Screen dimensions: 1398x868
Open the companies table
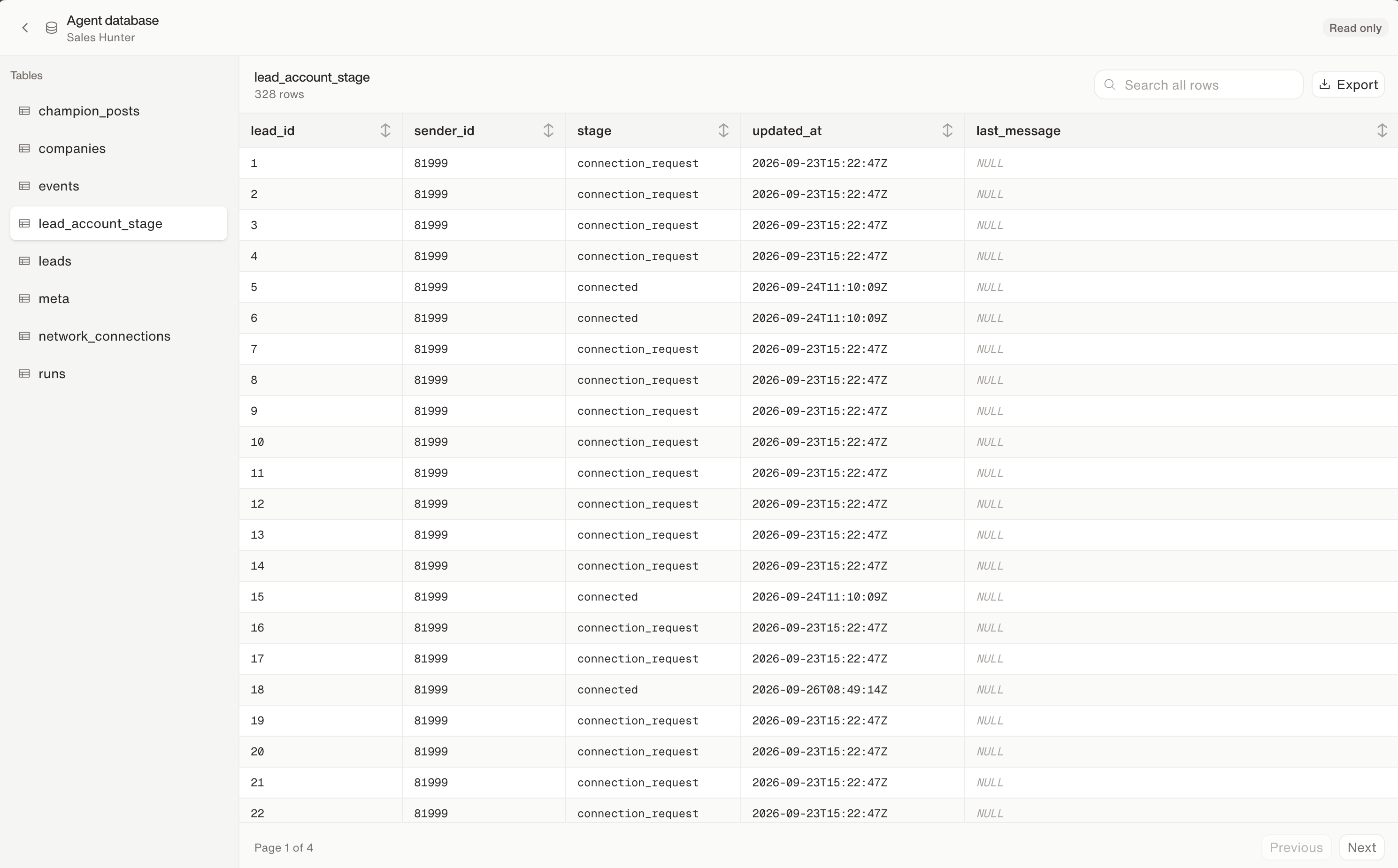coord(118,148)
